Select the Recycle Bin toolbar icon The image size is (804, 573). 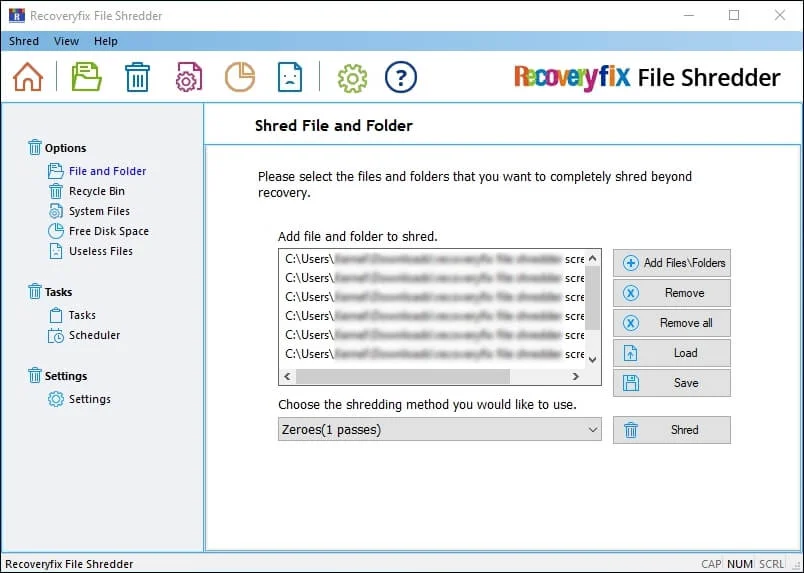point(137,77)
